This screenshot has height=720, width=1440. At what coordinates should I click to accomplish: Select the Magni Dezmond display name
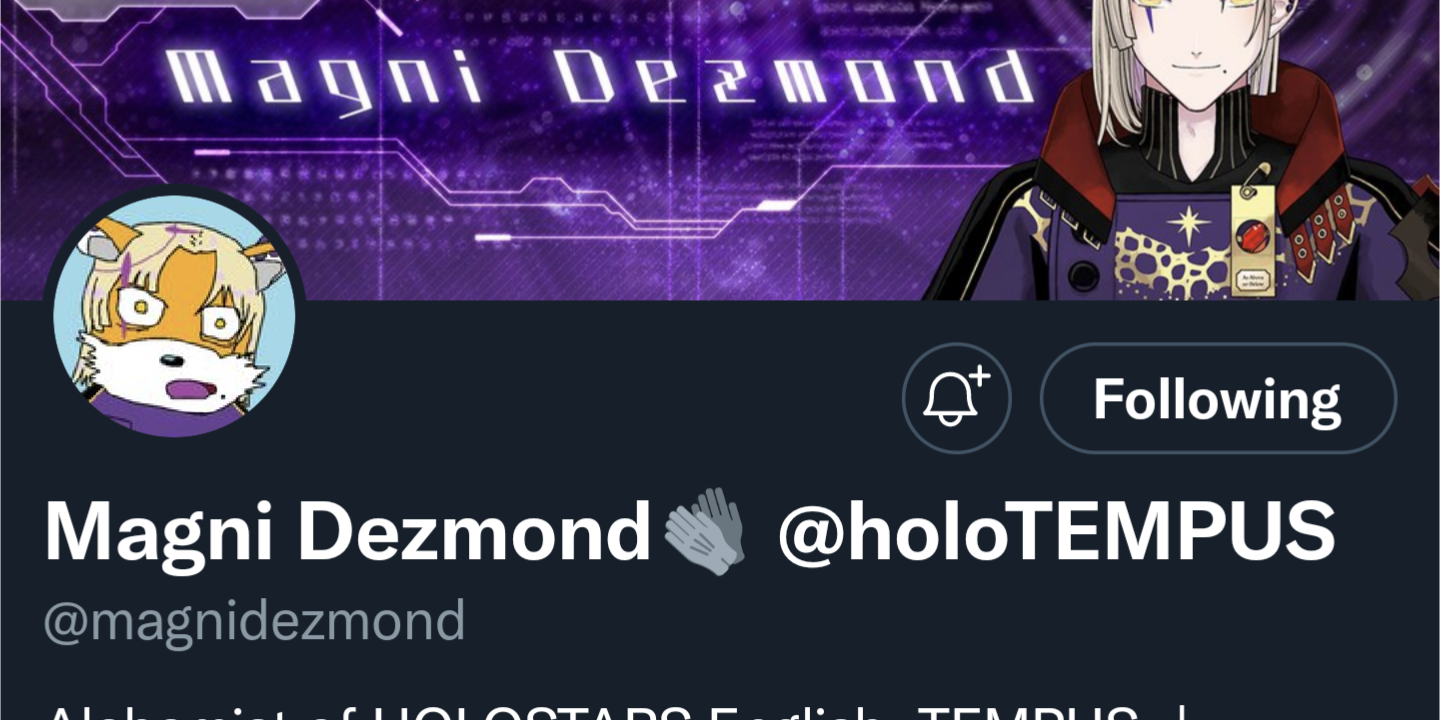tap(347, 531)
